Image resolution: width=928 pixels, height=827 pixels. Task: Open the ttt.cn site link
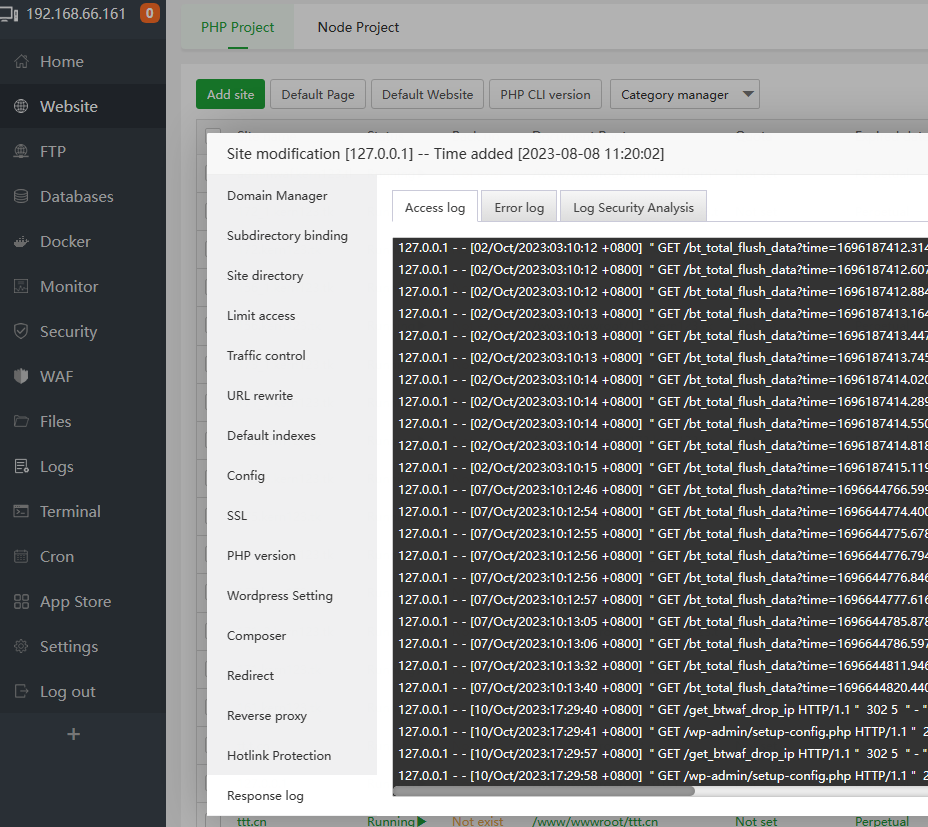click(x=252, y=821)
